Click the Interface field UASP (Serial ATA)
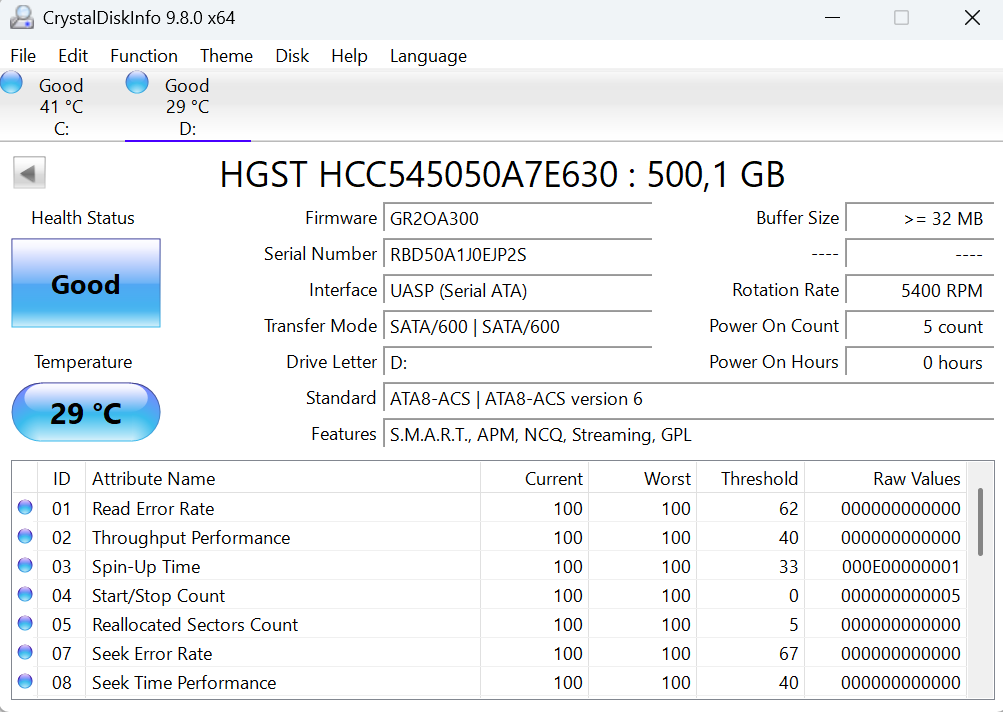The width and height of the screenshot is (1003, 712). [x=517, y=290]
